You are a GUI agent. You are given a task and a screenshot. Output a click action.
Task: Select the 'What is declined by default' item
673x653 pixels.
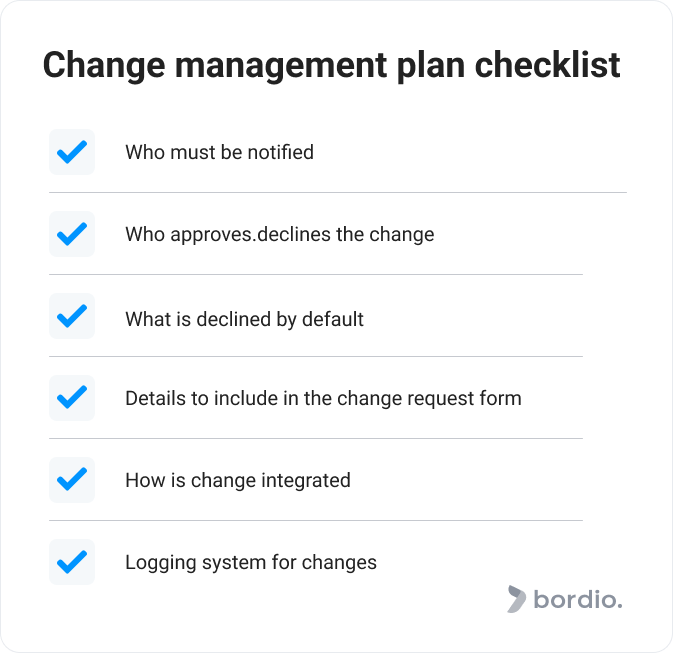[244, 319]
